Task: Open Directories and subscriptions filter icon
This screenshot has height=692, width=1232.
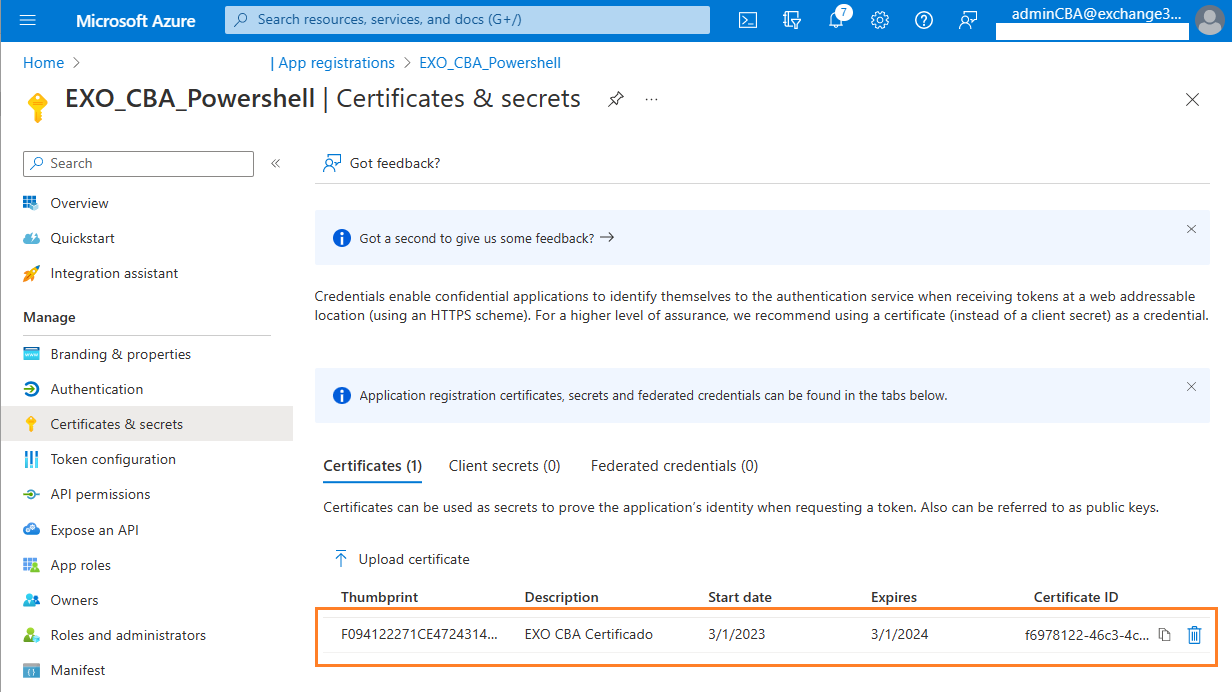Action: click(793, 20)
